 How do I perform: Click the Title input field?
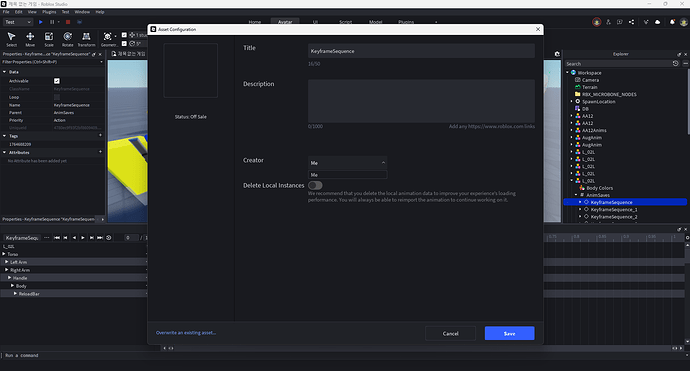pos(421,51)
